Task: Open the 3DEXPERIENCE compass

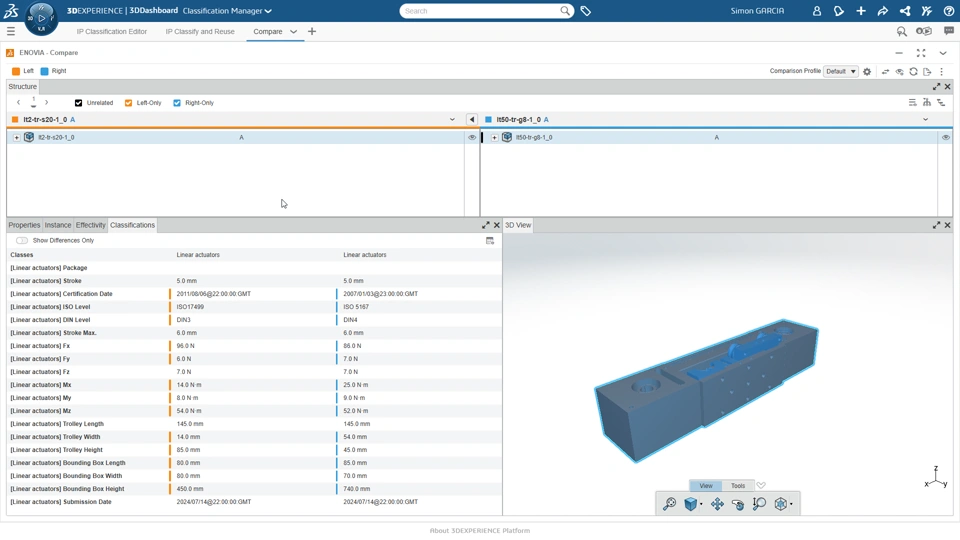Action: tap(41, 18)
